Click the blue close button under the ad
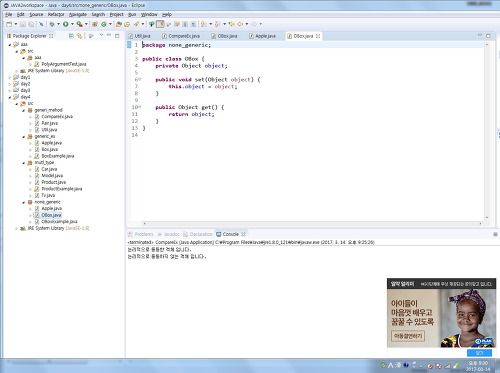500x373 pixels. click(x=479, y=352)
